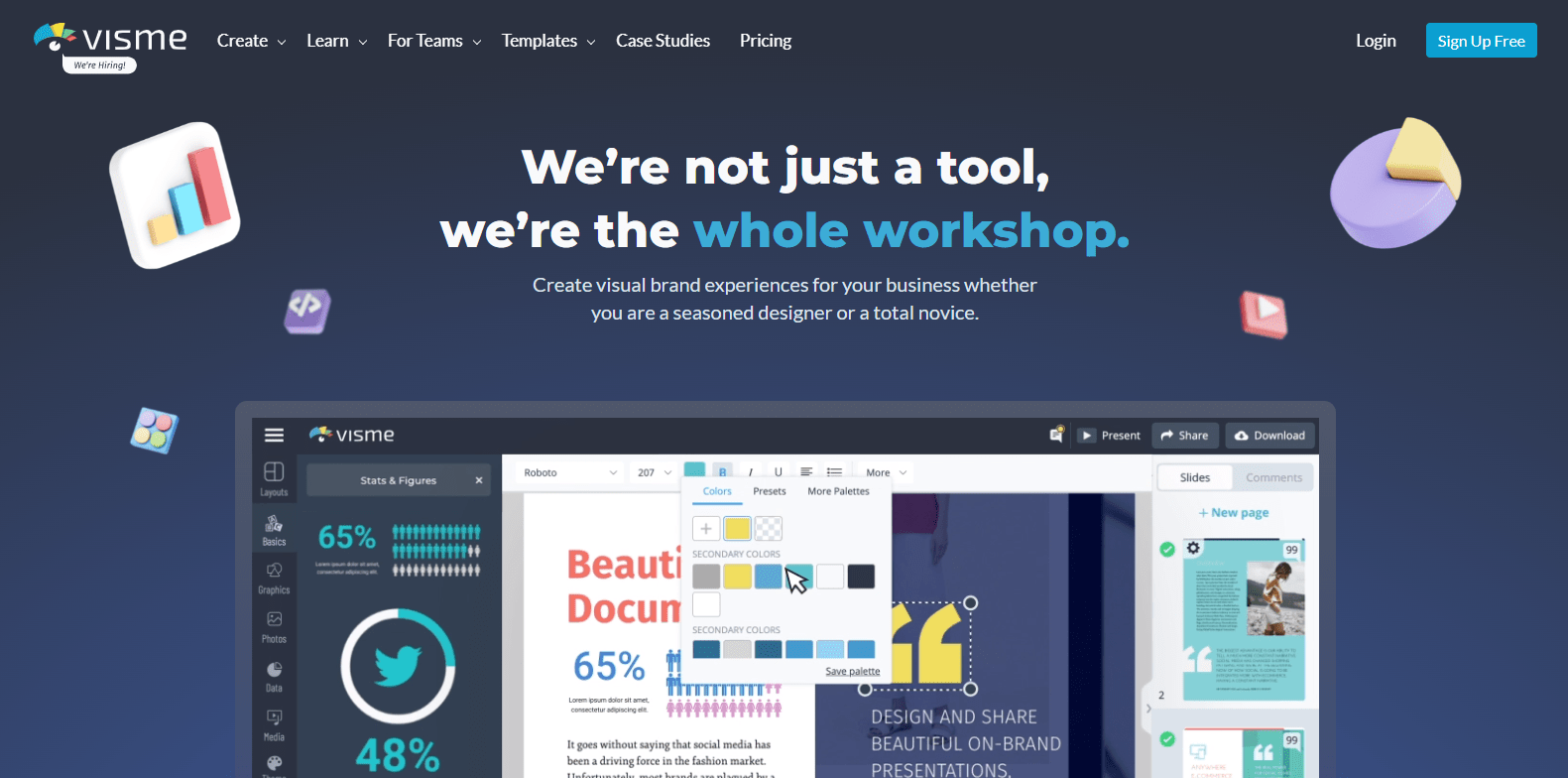Click the Download button
Viewport: 1568px width, 778px height.
(x=1270, y=435)
